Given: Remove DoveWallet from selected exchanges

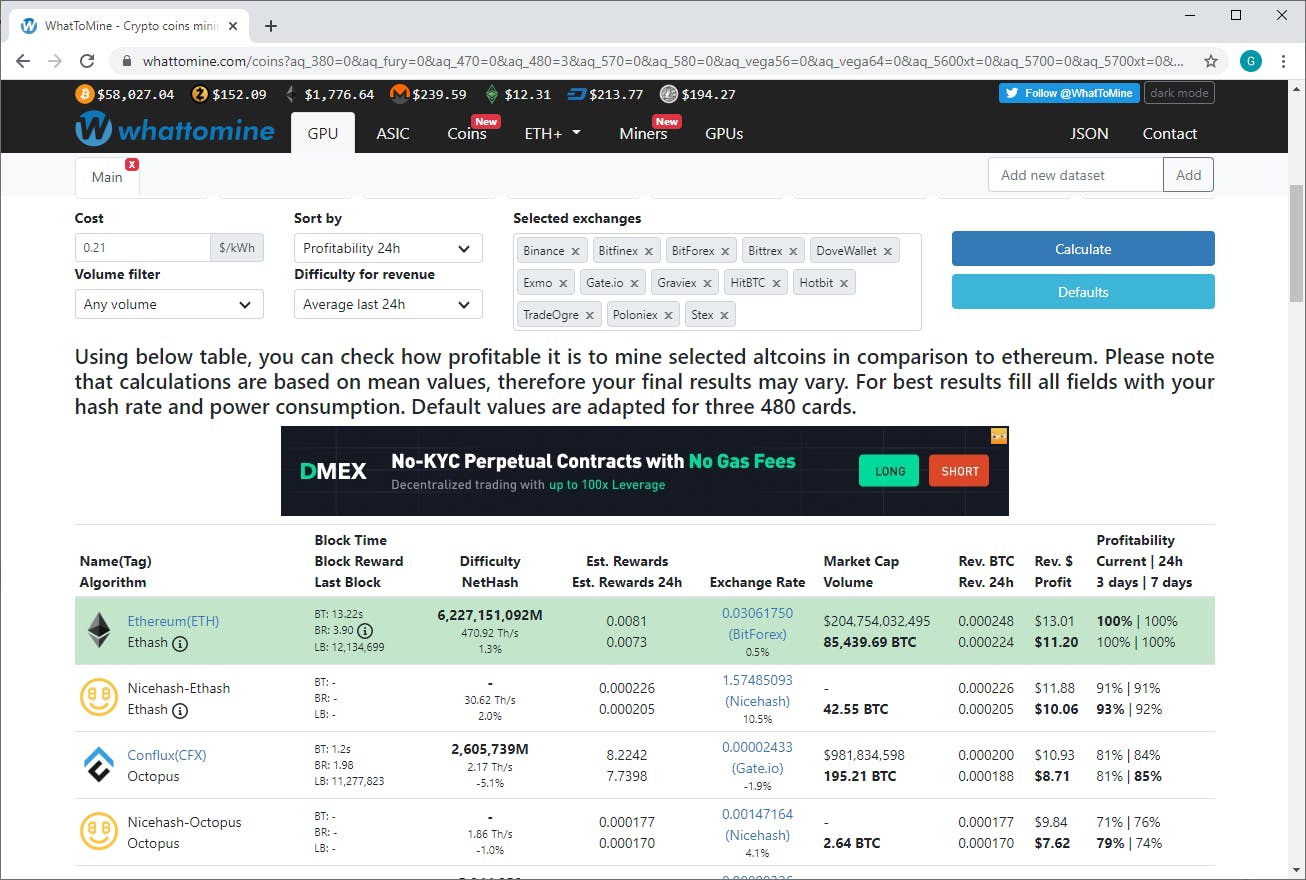Looking at the screenshot, I should [887, 251].
